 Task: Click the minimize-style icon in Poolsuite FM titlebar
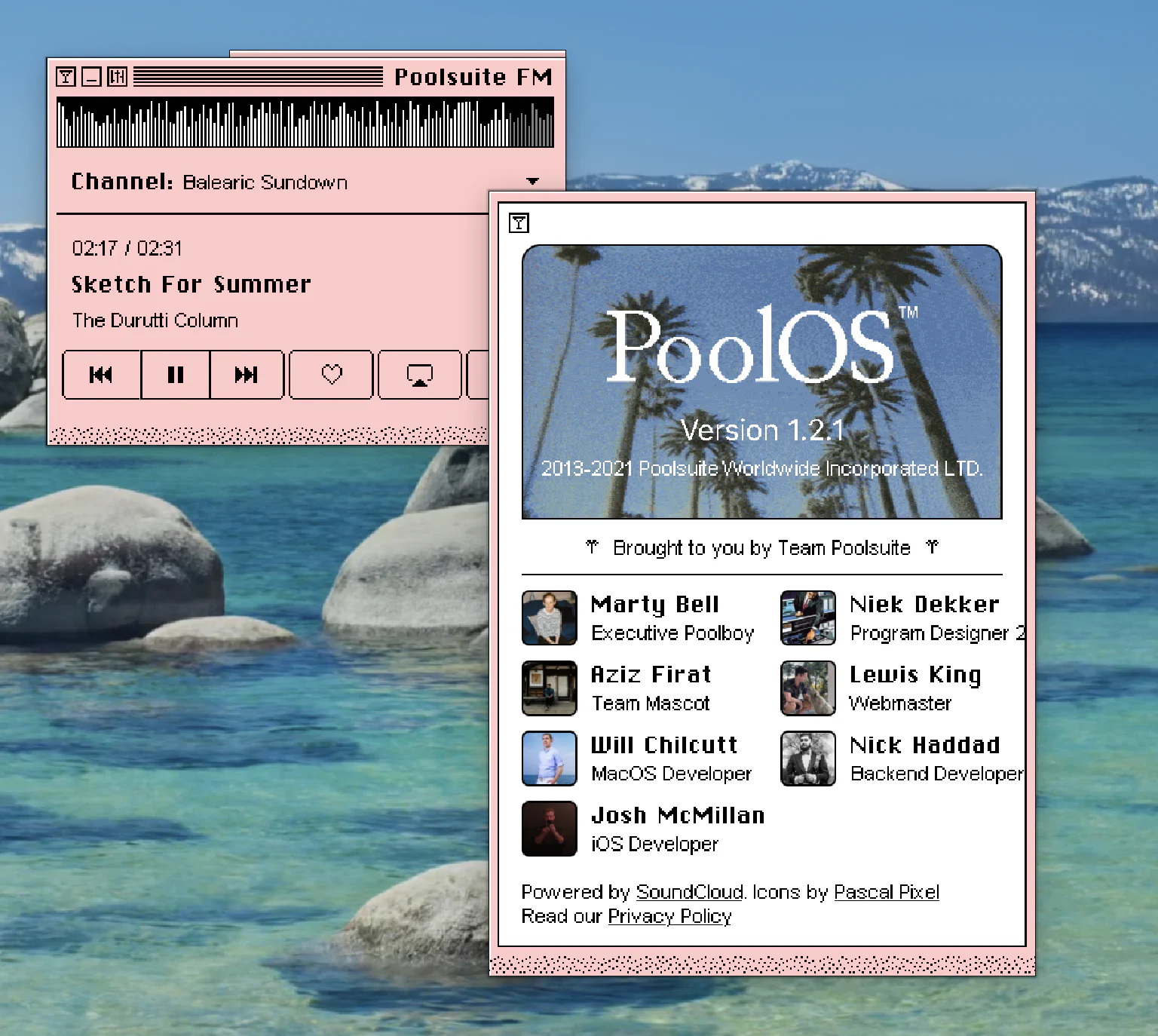tap(91, 76)
